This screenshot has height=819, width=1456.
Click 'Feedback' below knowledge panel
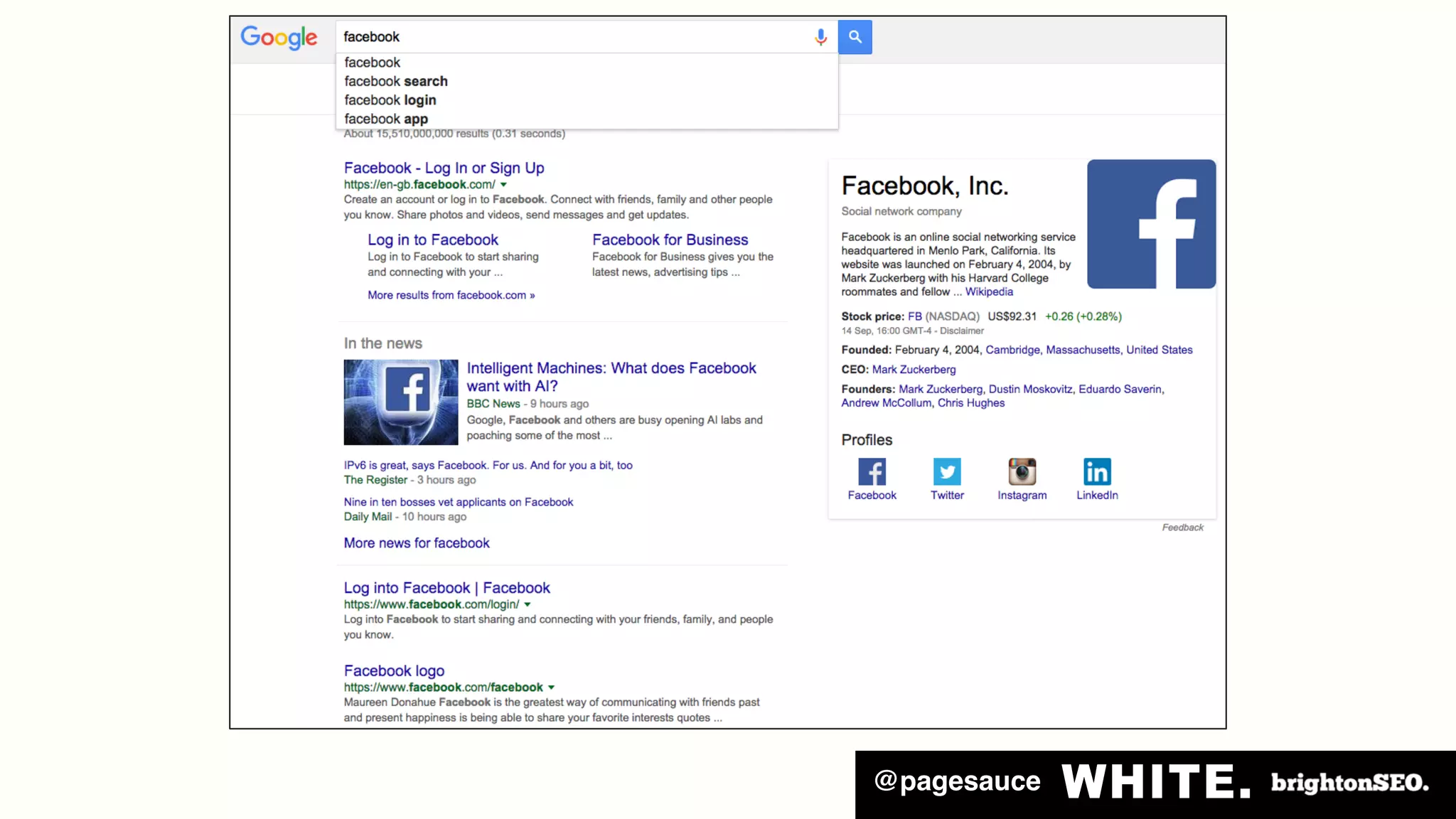[1182, 528]
